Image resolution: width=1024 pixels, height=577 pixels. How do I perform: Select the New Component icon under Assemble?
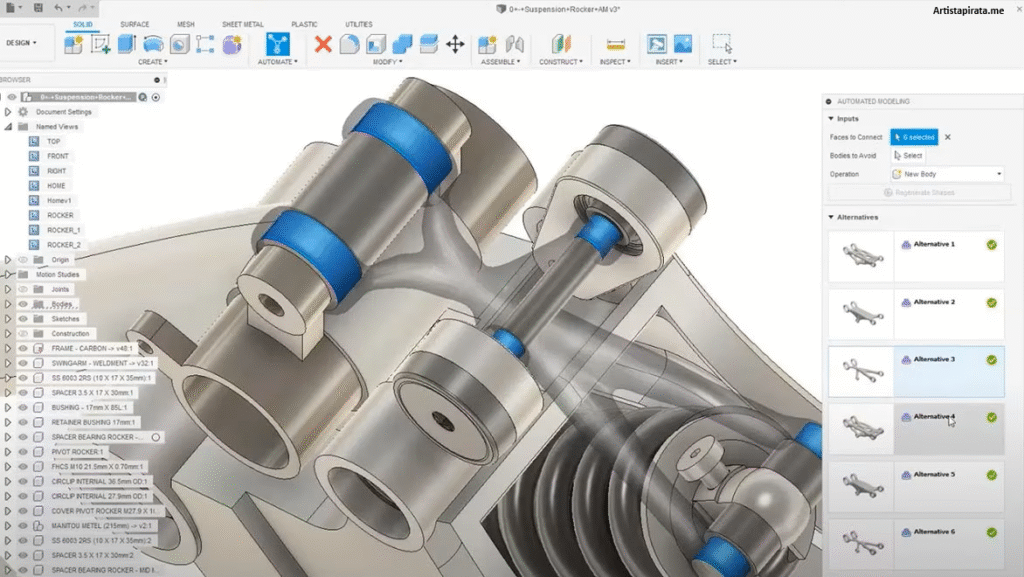(487, 45)
